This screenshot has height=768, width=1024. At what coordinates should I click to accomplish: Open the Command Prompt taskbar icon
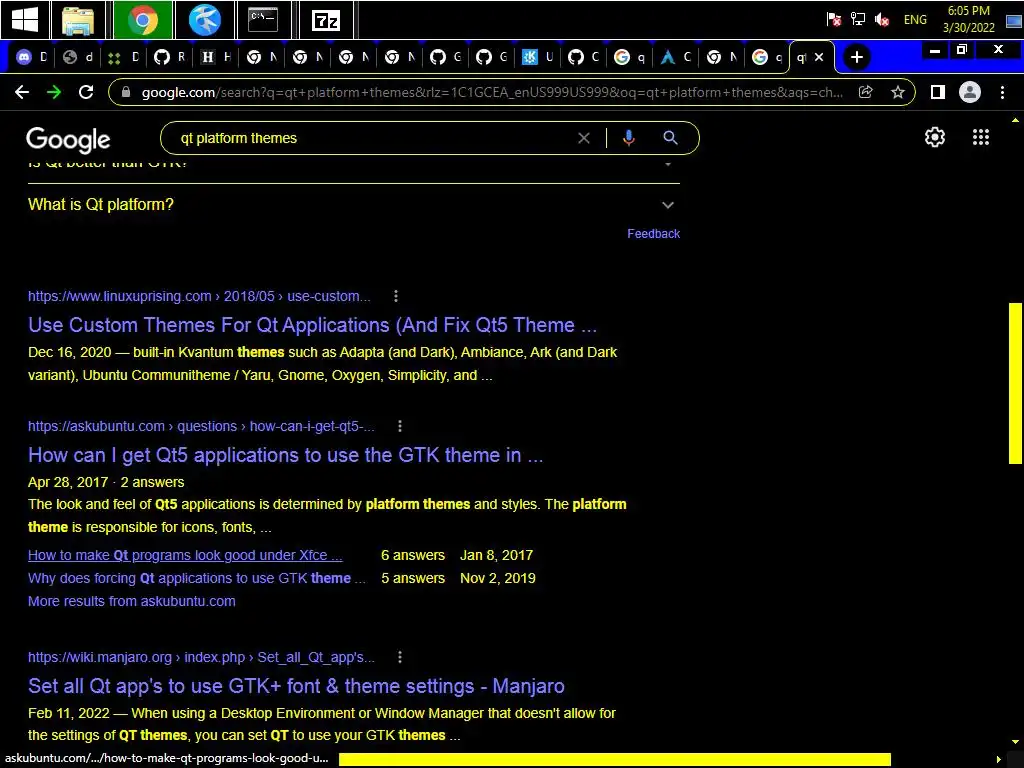click(263, 20)
